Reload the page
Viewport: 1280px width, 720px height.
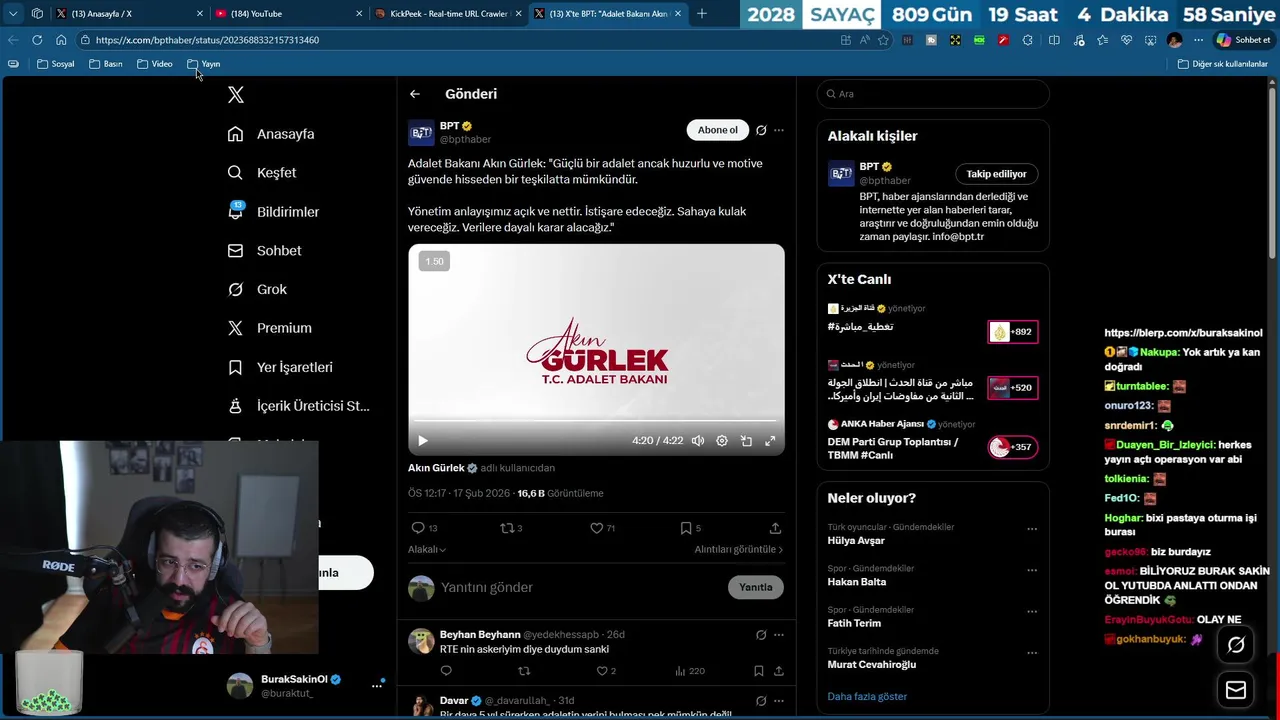(x=37, y=40)
